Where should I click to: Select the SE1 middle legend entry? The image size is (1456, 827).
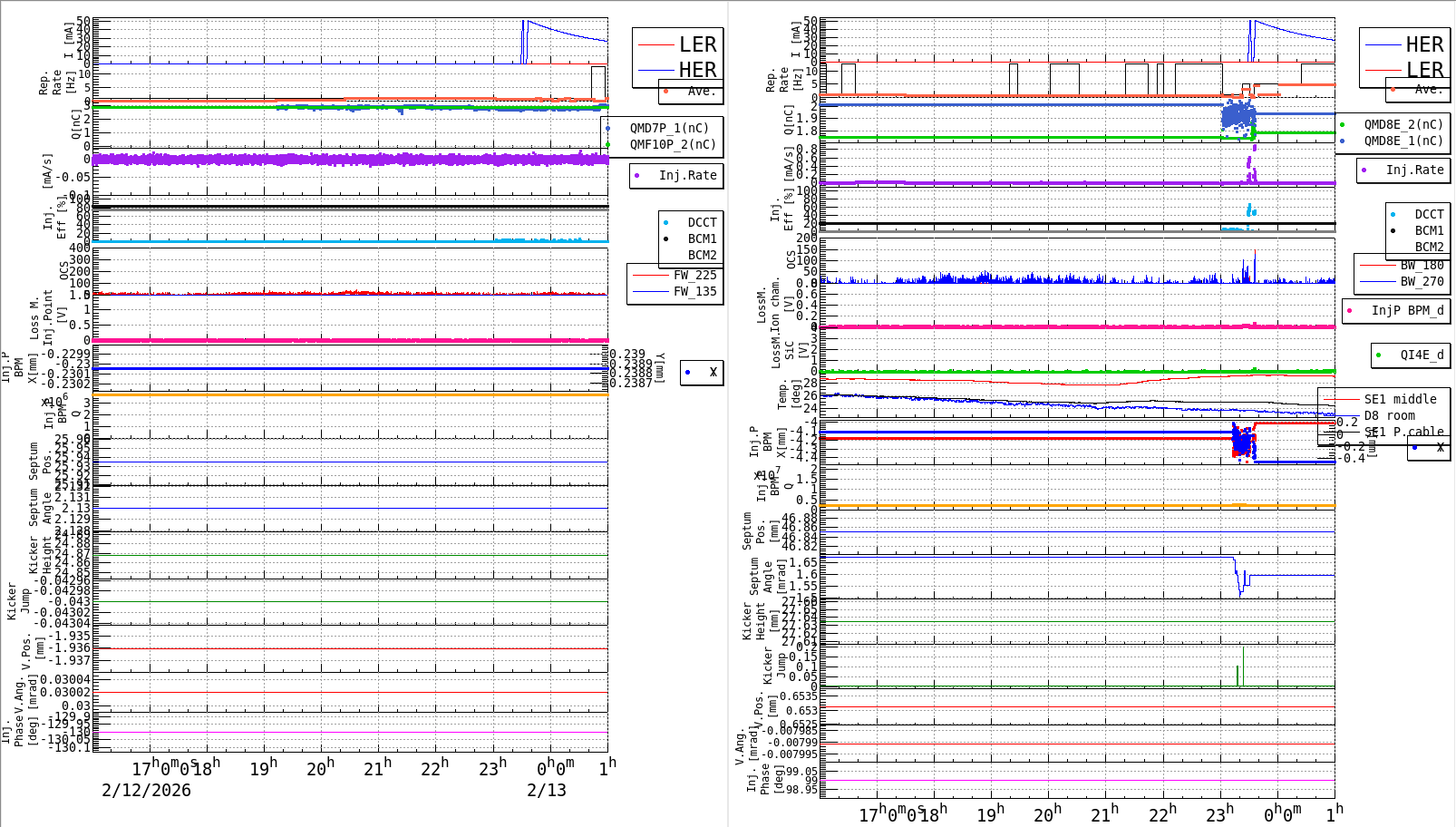(1400, 399)
